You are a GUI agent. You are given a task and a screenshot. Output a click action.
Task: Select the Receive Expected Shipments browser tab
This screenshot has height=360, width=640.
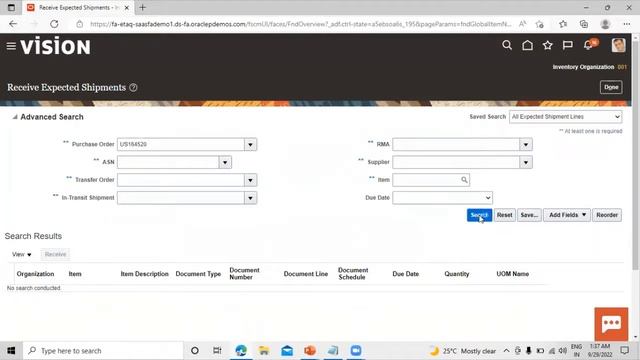[78, 7]
